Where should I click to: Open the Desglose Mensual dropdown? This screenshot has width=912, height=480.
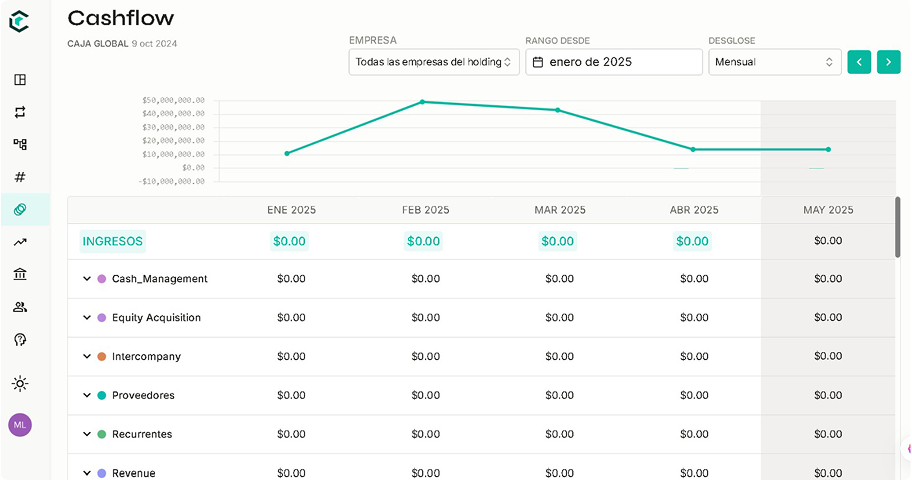[x=774, y=62]
